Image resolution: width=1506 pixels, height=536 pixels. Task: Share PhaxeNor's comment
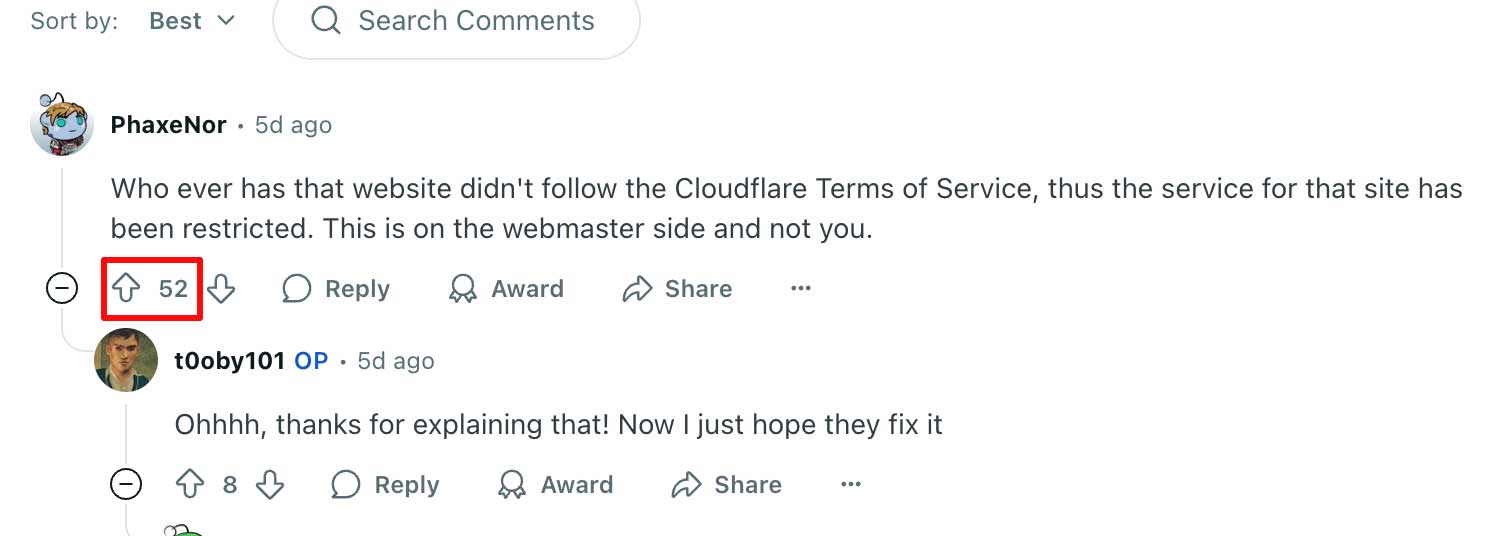click(x=677, y=289)
